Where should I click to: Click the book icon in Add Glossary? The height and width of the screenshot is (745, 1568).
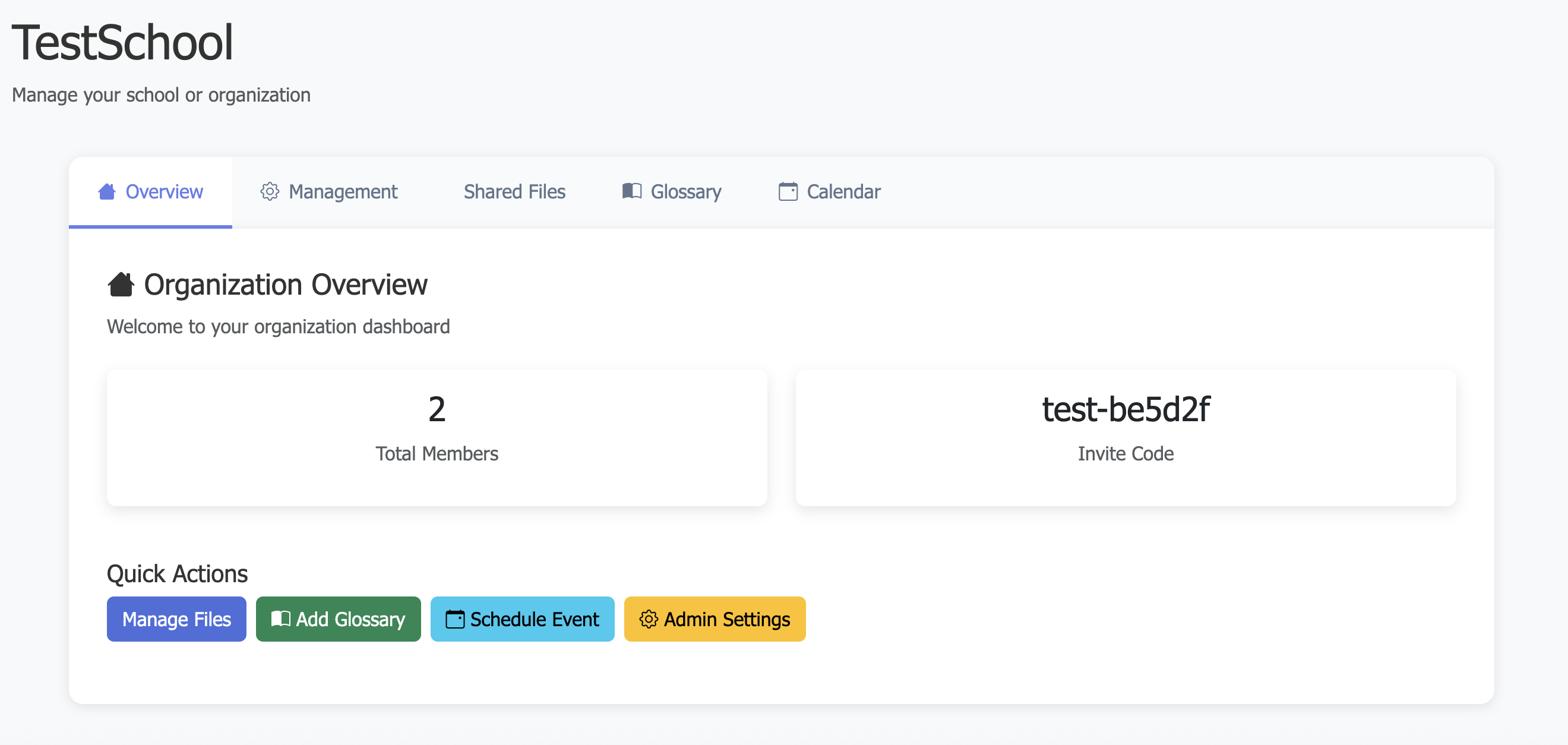point(280,619)
